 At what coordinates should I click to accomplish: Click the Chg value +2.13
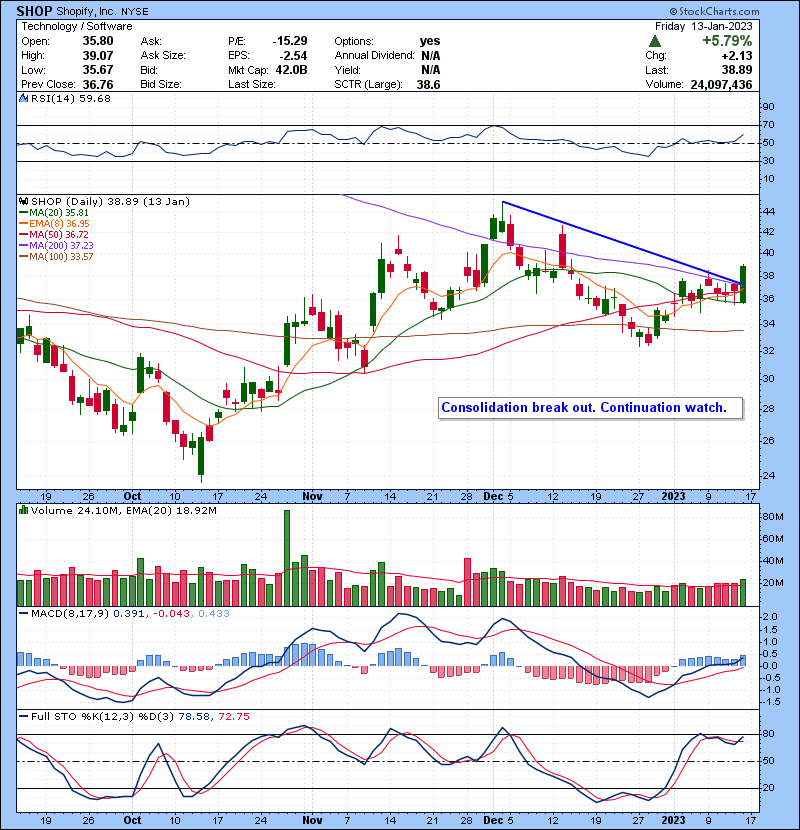pos(736,55)
